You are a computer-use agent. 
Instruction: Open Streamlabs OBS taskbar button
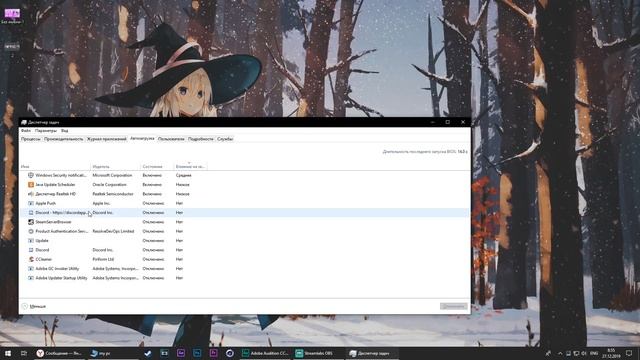coord(318,353)
